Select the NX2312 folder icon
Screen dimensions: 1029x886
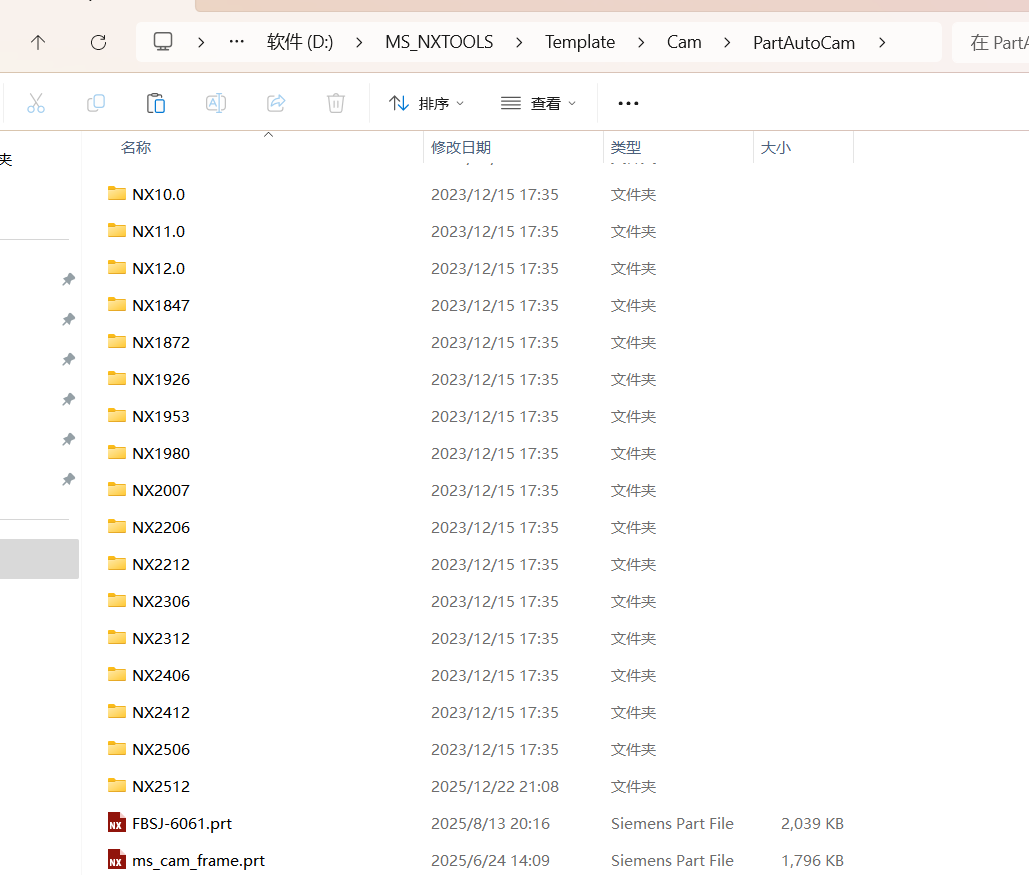point(117,638)
